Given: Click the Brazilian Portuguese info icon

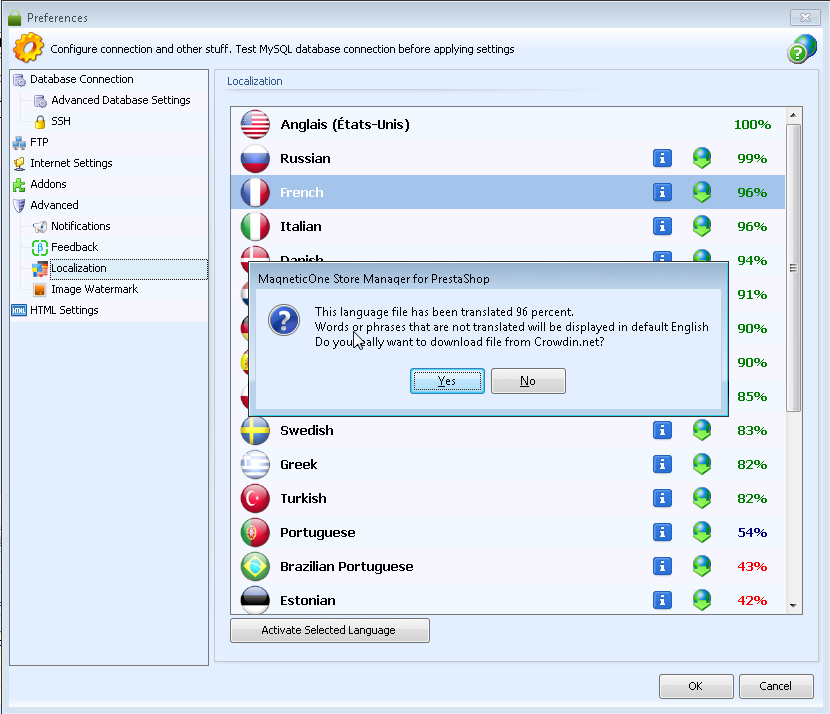Looking at the screenshot, I should pyautogui.click(x=662, y=566).
